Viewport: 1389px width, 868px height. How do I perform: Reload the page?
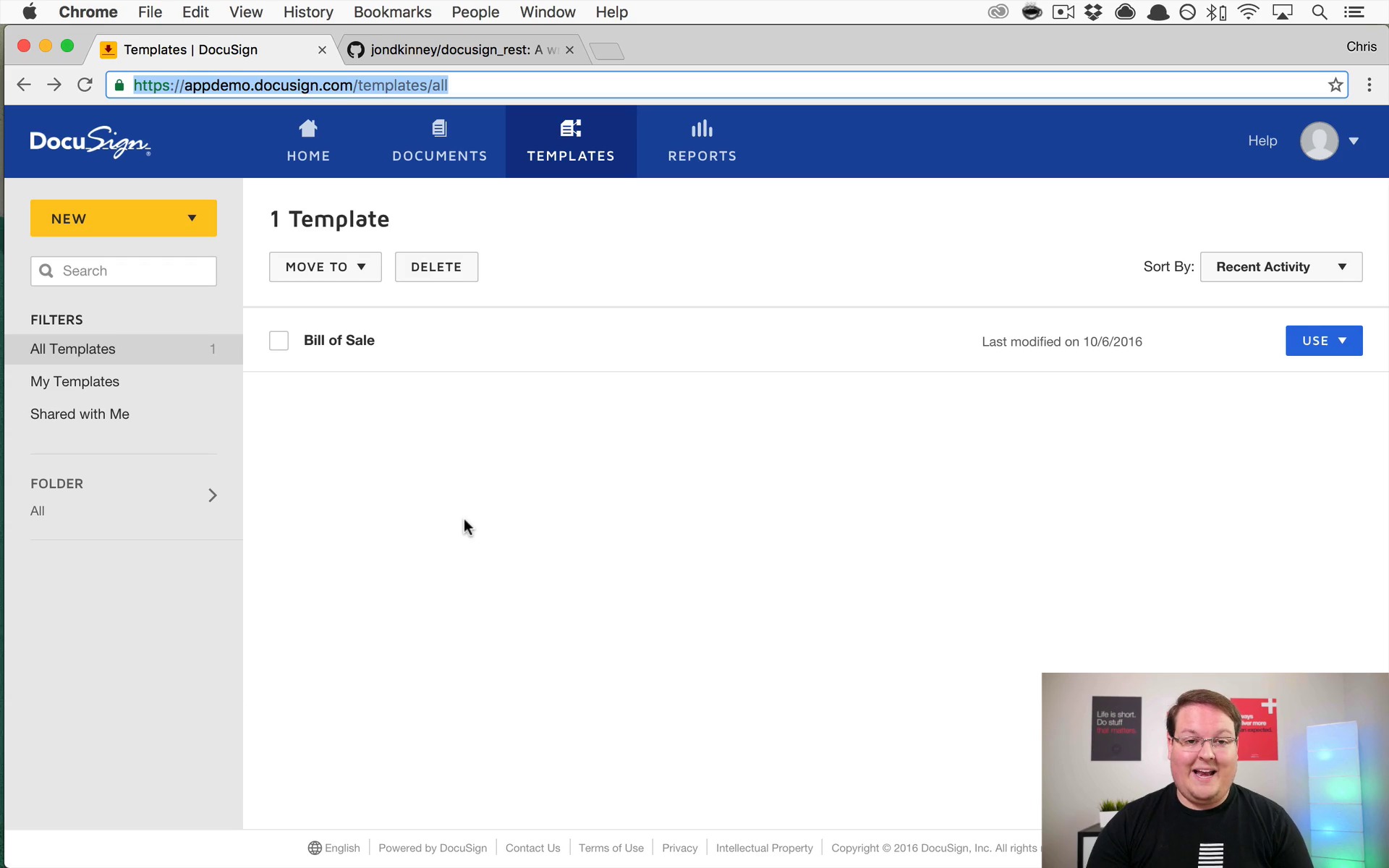[x=85, y=85]
